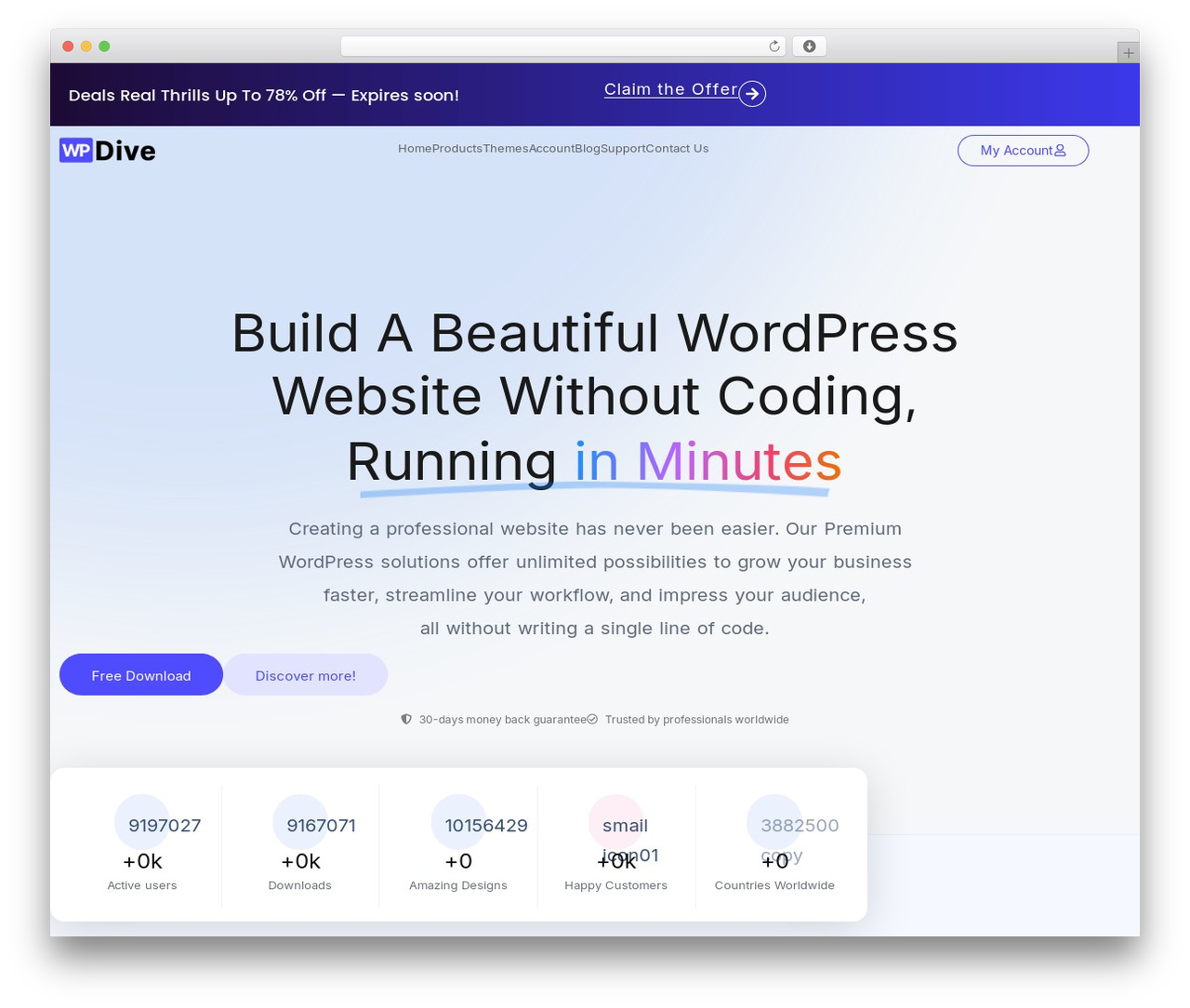Focus the browser address bar
The width and height of the screenshot is (1190, 1008).
coord(563,46)
